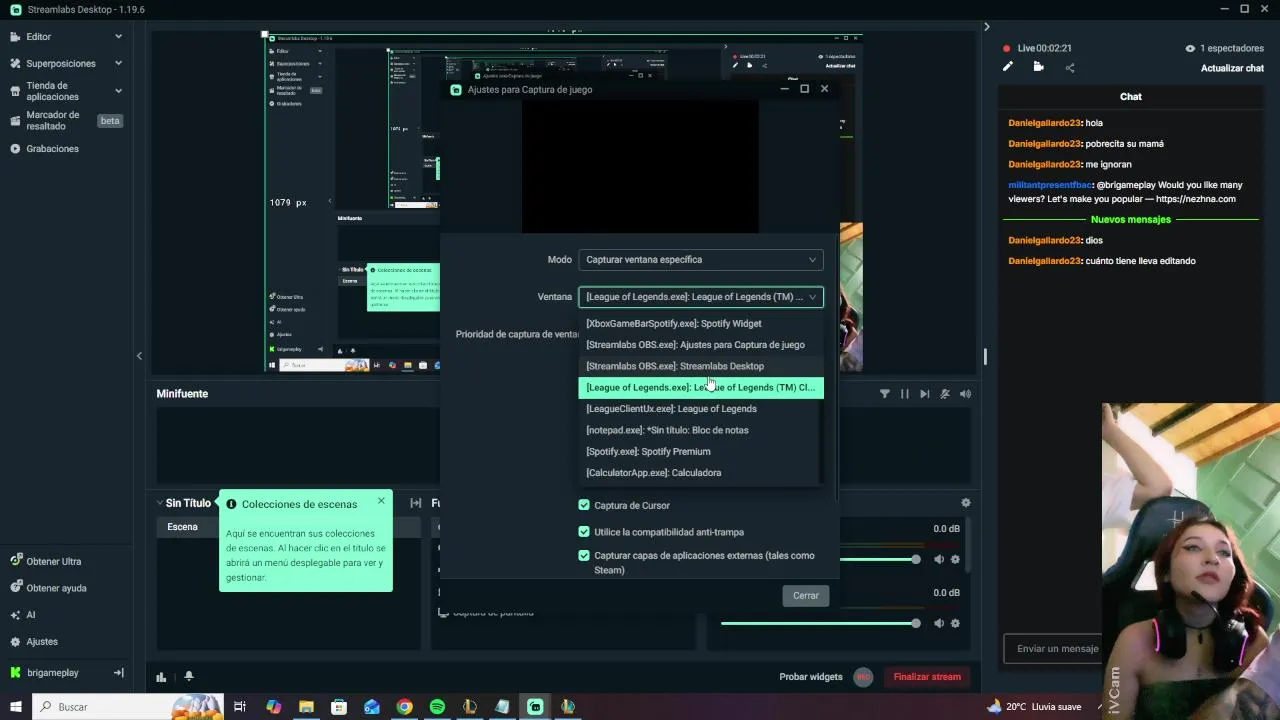This screenshot has height=720, width=1280.
Task: Mute the second mixer audio source
Action: tap(938, 624)
